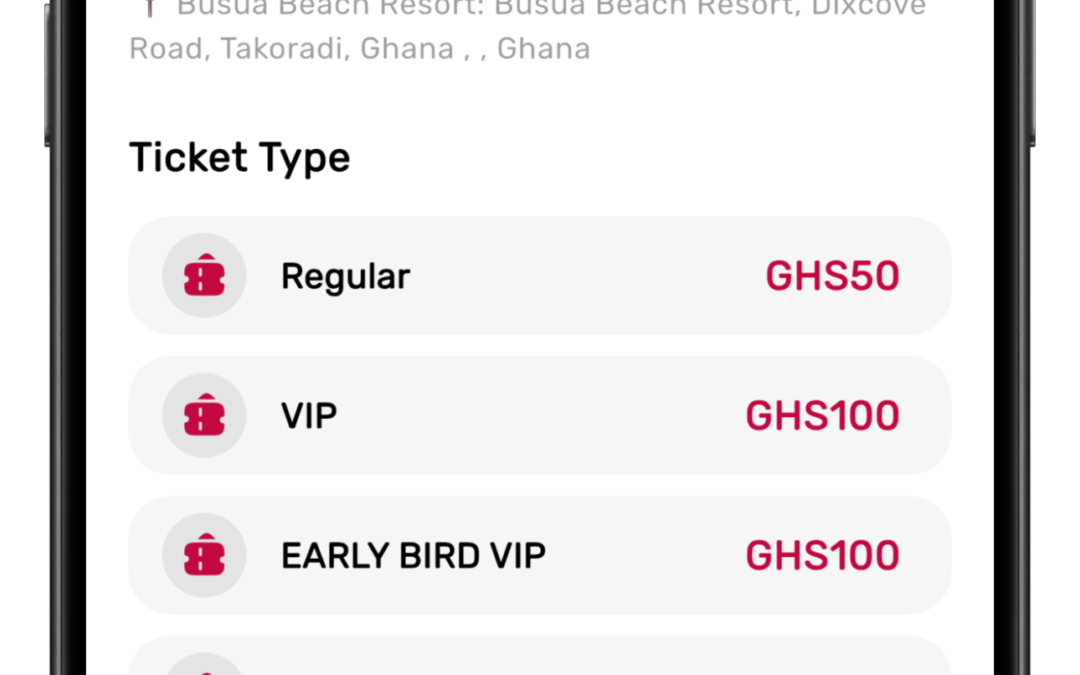Tap the red briefcase icon beside Regular
This screenshot has height=675, width=1080.
click(203, 275)
